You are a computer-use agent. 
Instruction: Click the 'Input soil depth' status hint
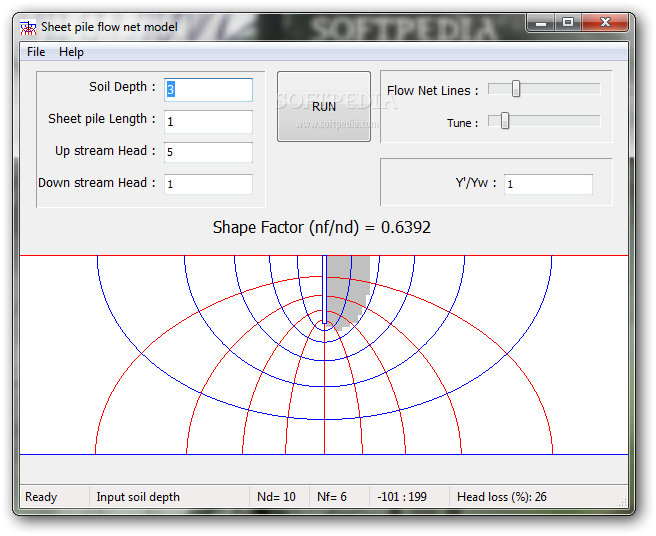(x=138, y=497)
